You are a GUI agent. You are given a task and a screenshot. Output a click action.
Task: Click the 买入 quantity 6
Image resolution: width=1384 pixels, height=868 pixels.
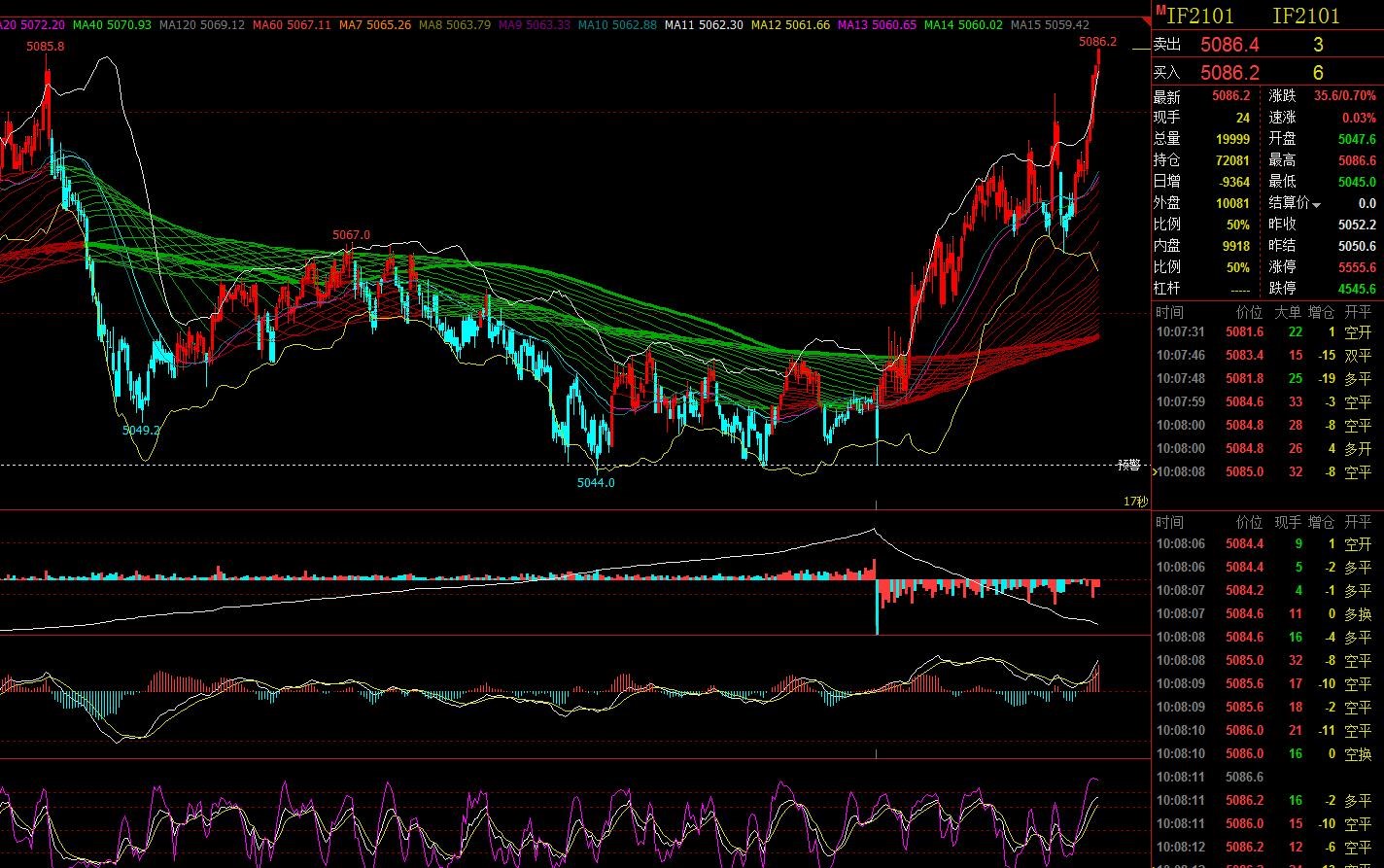[1318, 73]
